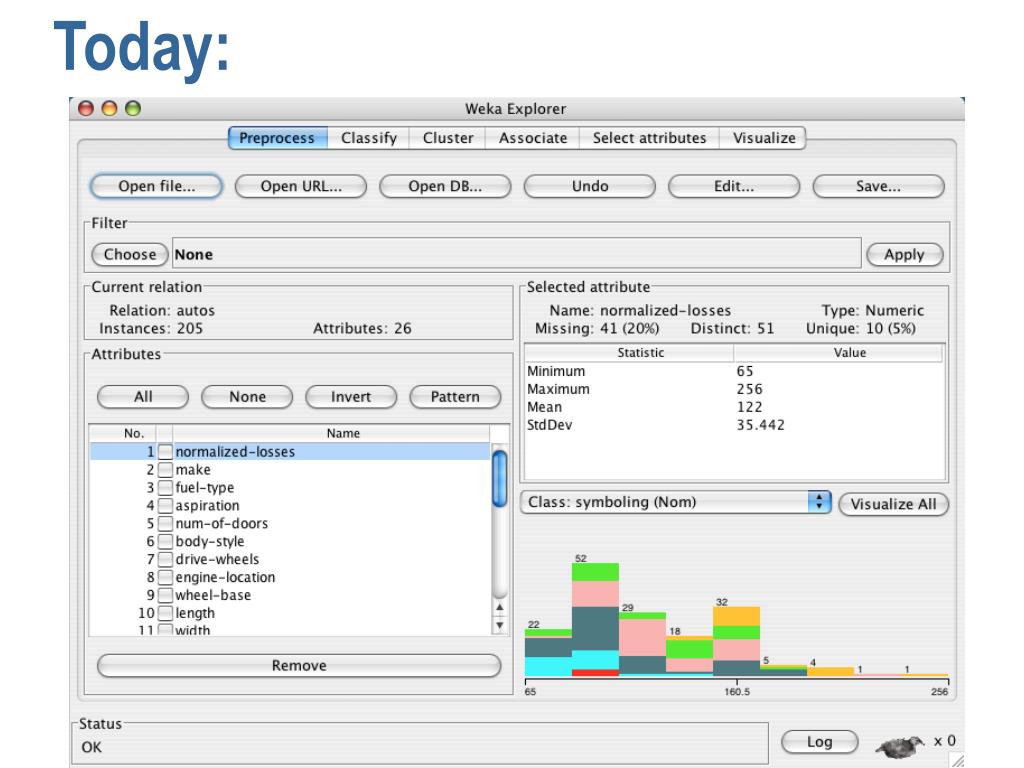Enable the wheel-base checkbox

click(165, 595)
